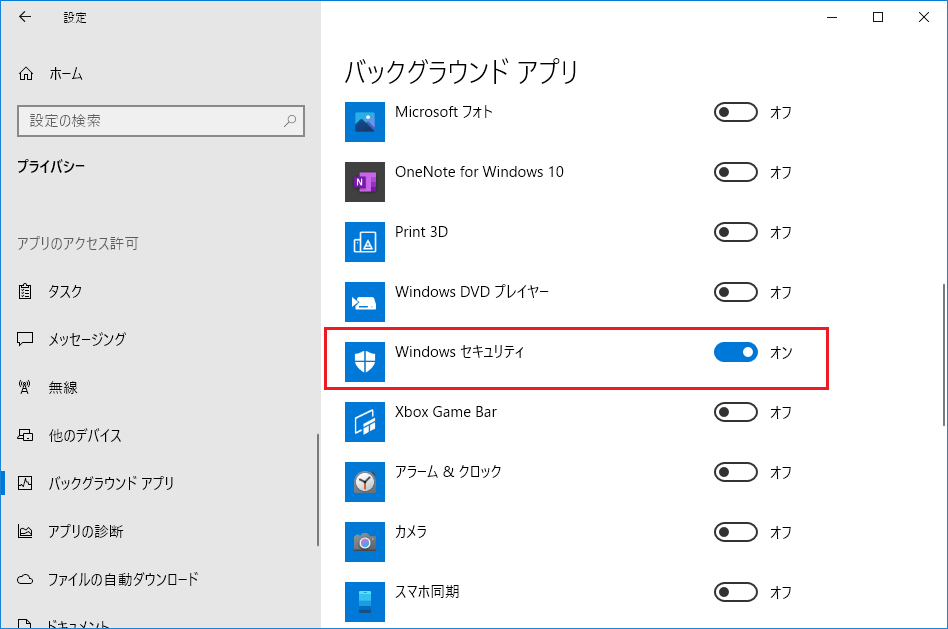Turn on アラーム & クロック toggle
The image size is (948, 629).
tap(735, 472)
